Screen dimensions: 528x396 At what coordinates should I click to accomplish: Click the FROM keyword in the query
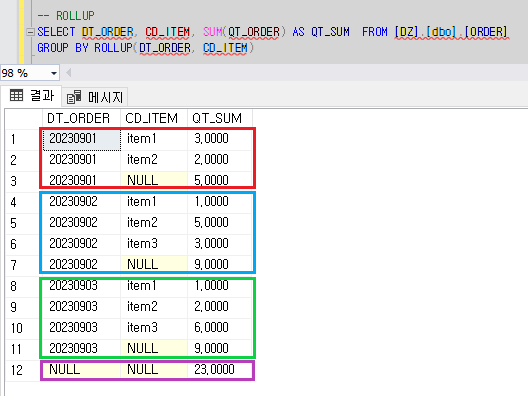click(x=375, y=32)
